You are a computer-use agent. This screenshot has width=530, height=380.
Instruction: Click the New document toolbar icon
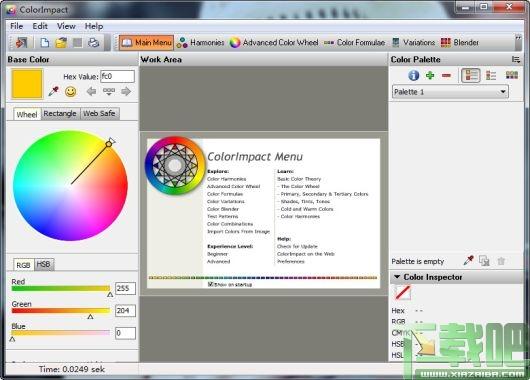45,43
